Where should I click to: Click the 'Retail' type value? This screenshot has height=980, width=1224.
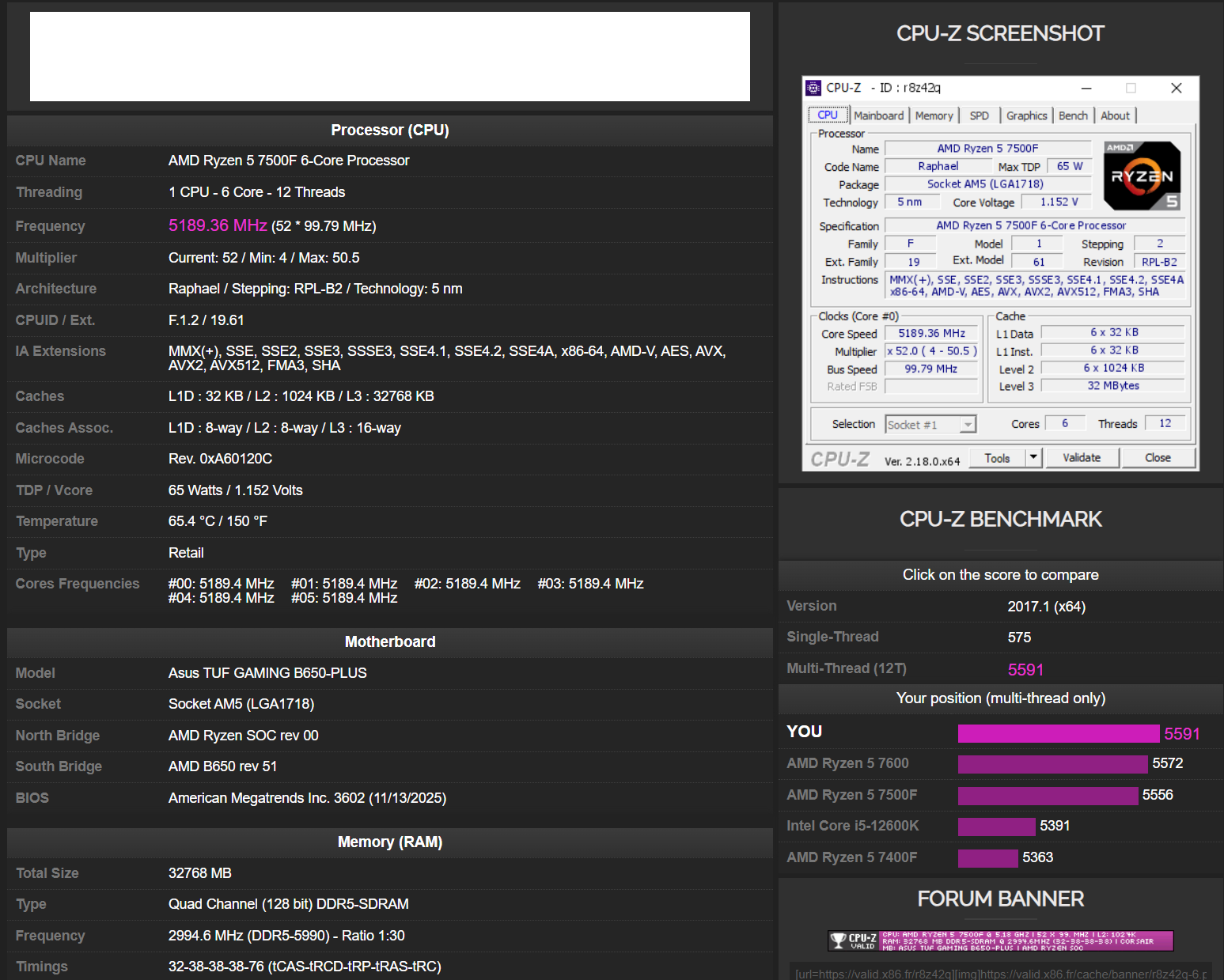pyautogui.click(x=186, y=553)
